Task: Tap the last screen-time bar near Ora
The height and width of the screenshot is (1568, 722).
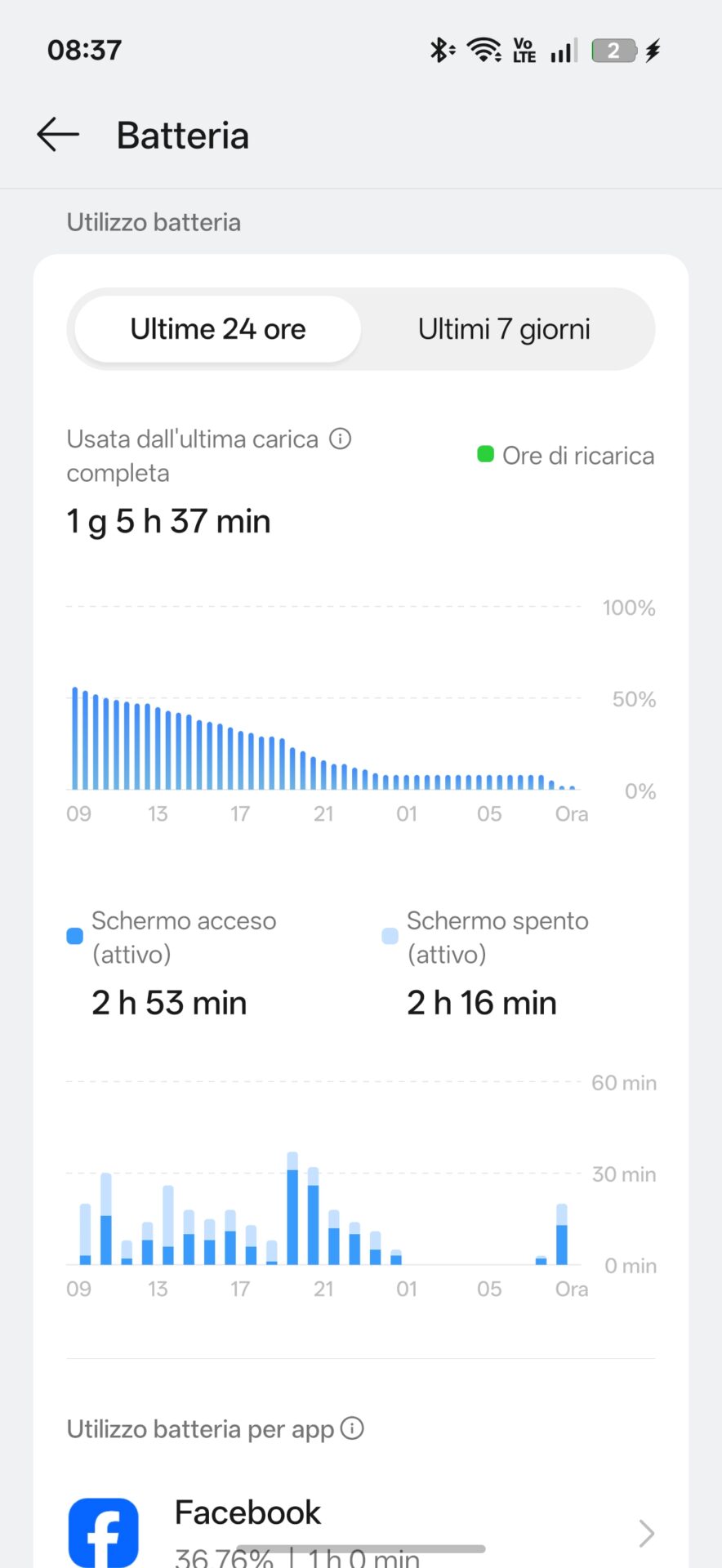Action: (x=562, y=1234)
